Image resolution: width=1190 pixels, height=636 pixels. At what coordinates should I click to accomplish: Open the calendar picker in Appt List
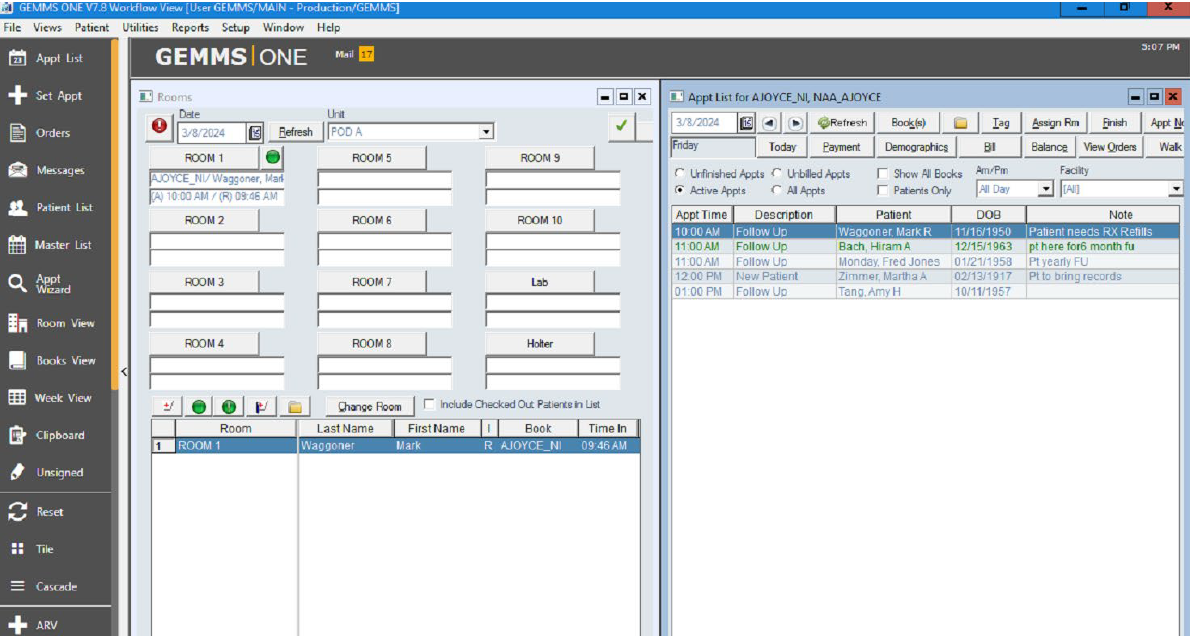click(x=746, y=123)
